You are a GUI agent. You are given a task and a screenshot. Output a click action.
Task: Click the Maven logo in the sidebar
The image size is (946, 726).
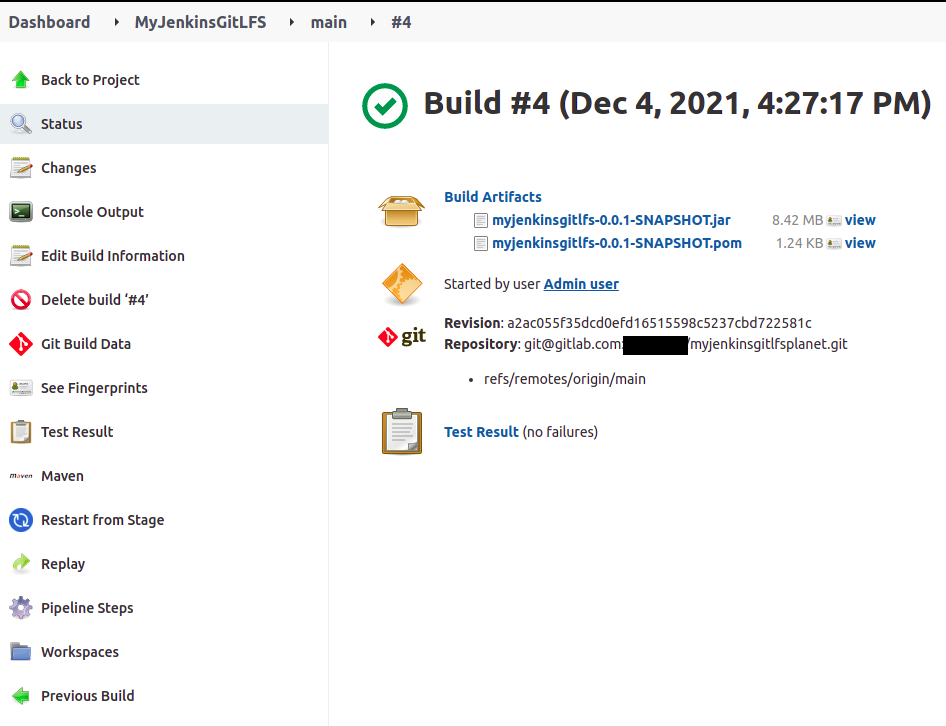click(20, 475)
